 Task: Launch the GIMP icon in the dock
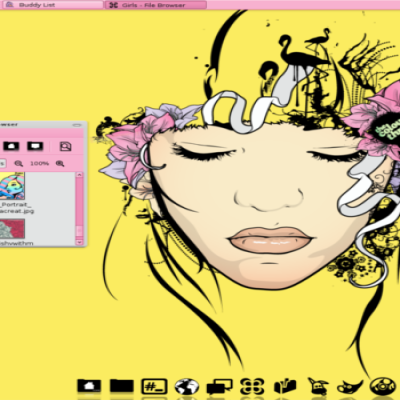(x=350, y=387)
